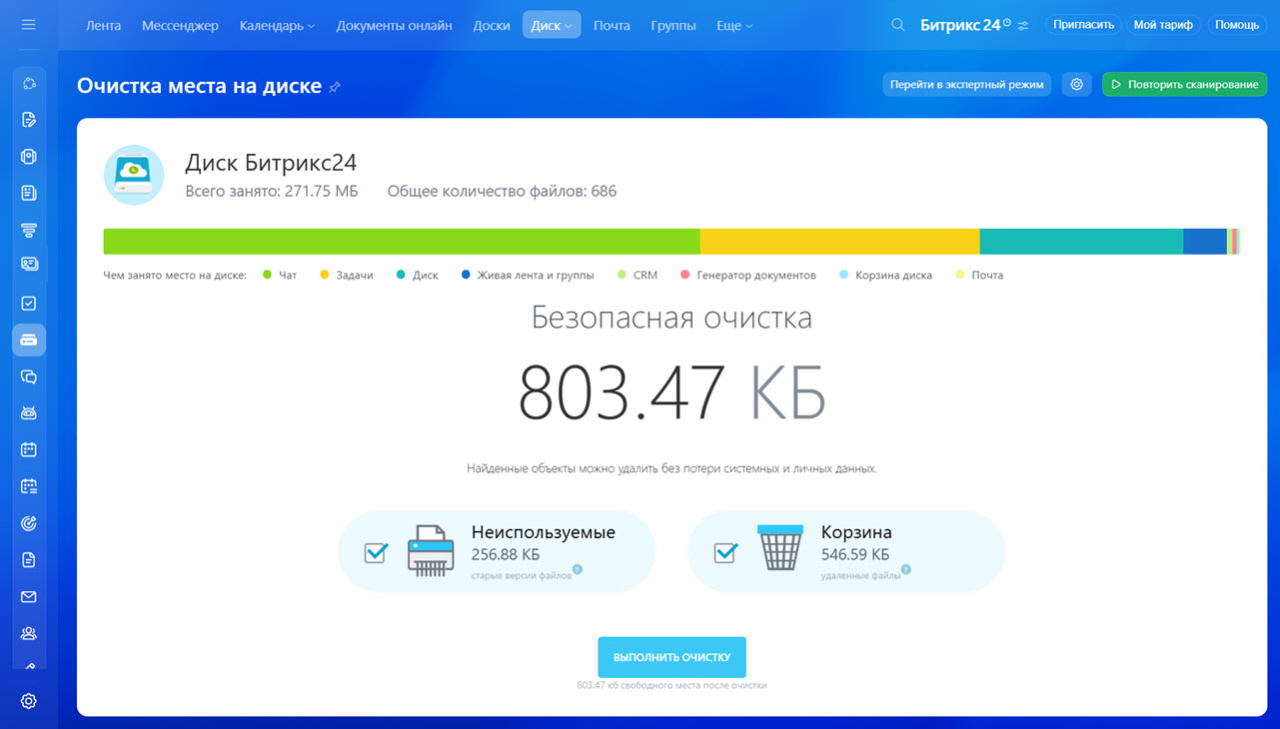Click Повторить сканирование
Screen dimensions: 1280x729
pyautogui.click(x=1185, y=85)
